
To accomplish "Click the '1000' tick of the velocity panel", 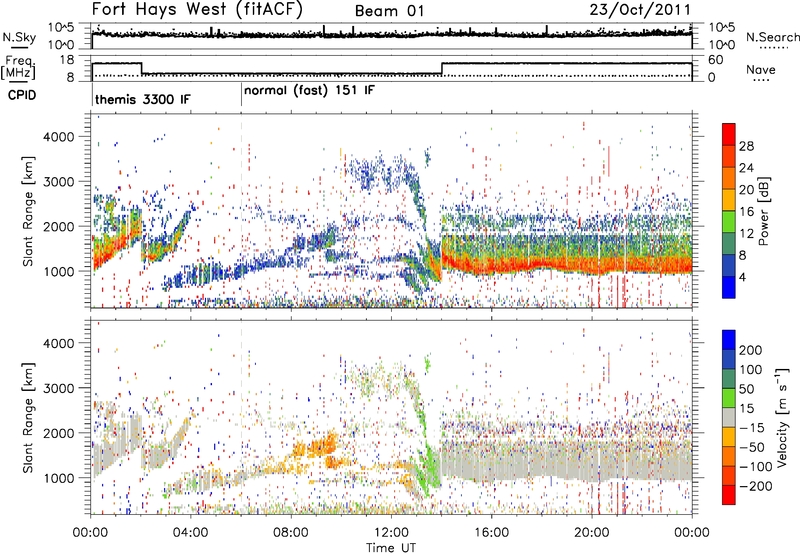I will click(x=58, y=478).
